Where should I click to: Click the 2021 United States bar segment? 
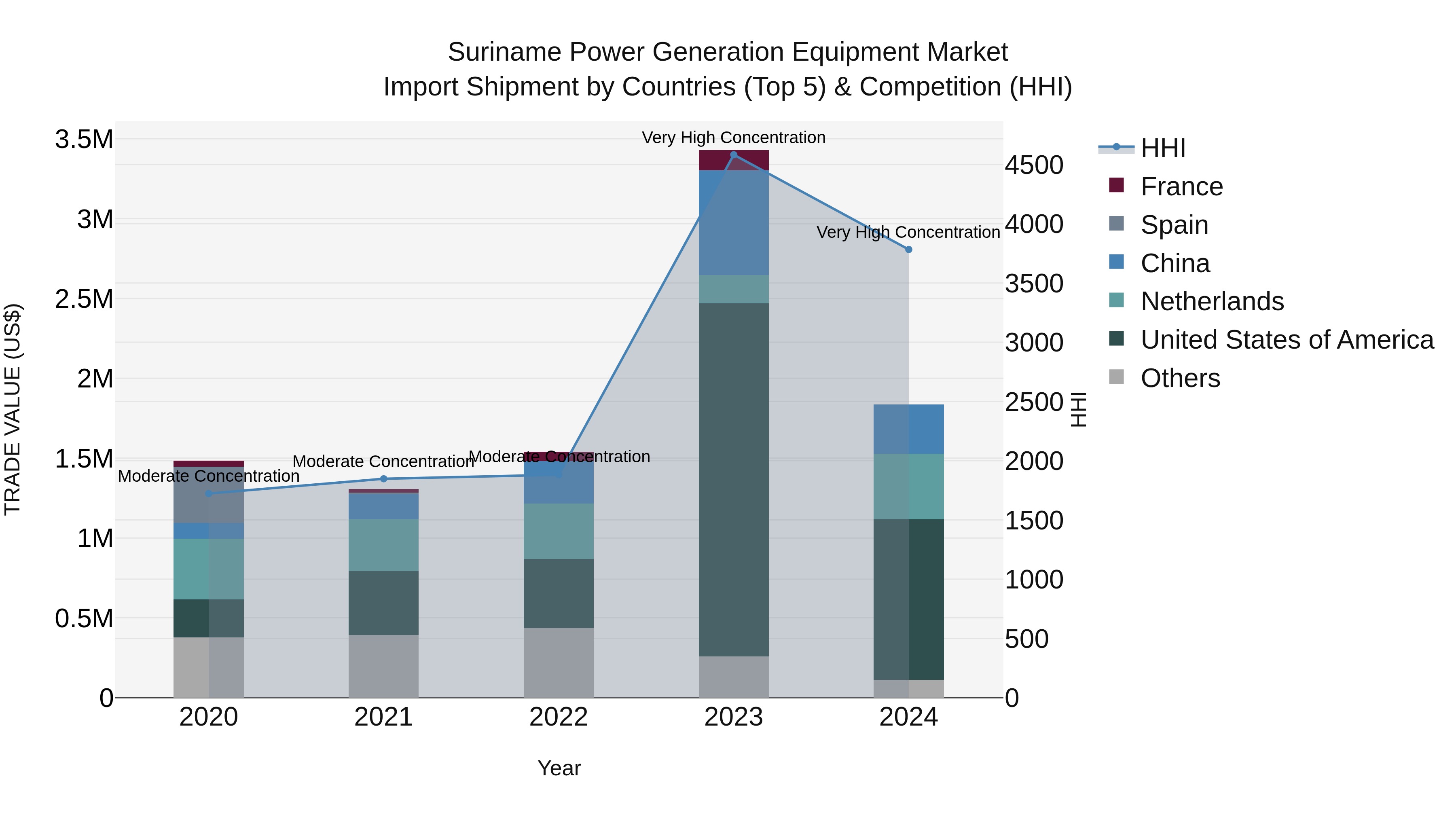click(x=384, y=603)
